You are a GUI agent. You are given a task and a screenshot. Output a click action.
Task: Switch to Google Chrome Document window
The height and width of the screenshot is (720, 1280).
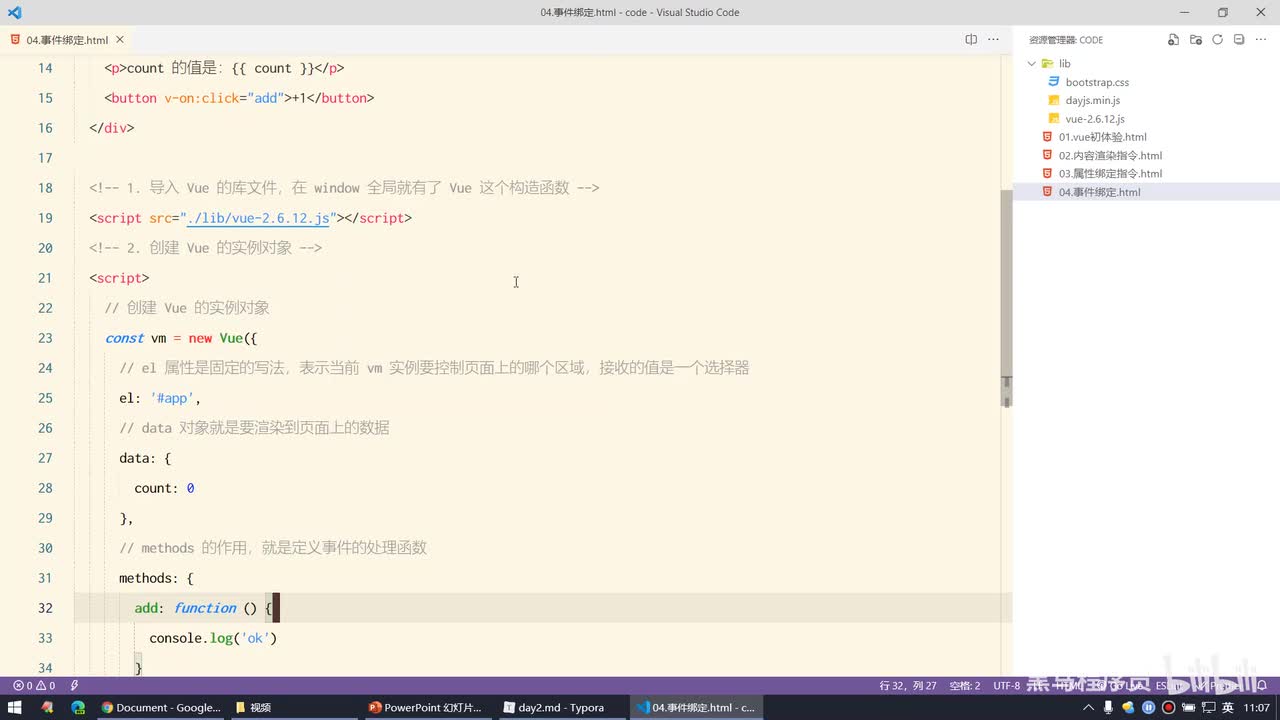160,707
